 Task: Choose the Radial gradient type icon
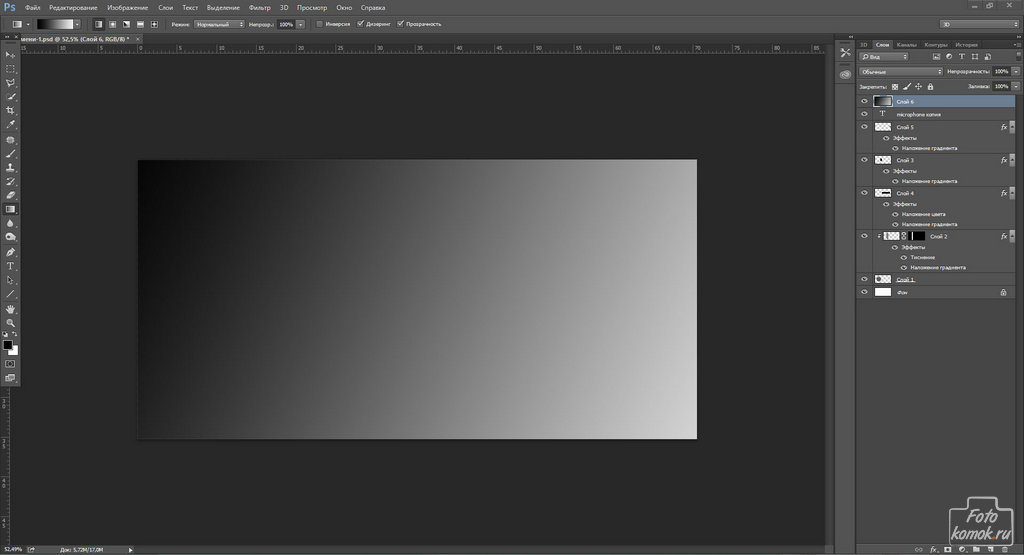click(x=113, y=24)
